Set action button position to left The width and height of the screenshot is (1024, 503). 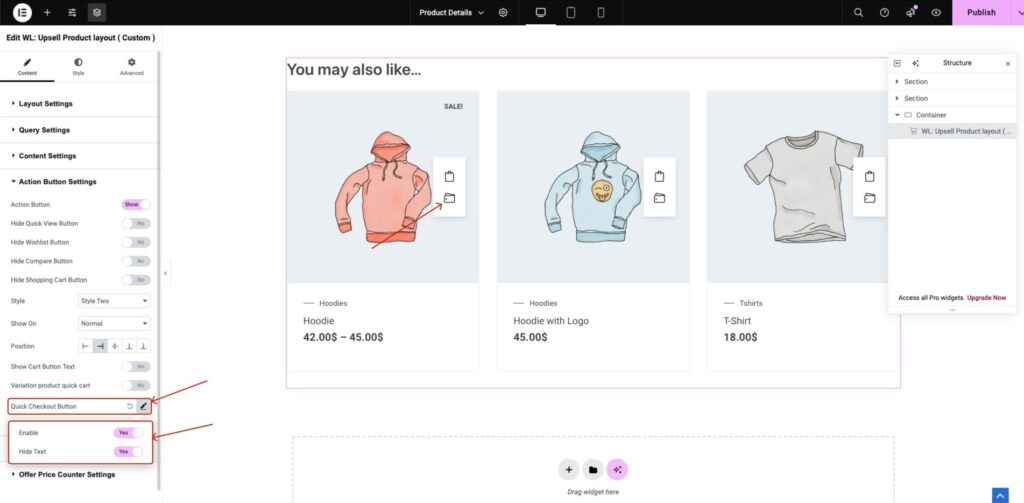[86, 346]
